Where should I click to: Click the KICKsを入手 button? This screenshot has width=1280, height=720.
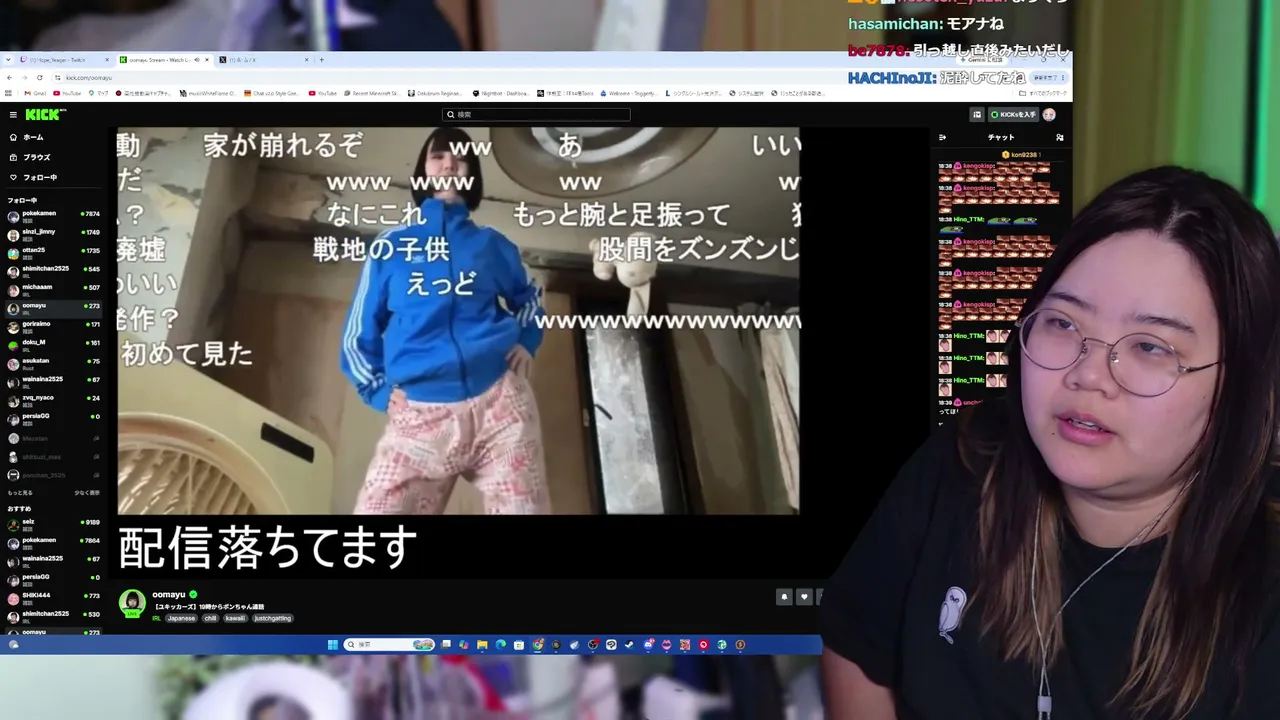1013,115
